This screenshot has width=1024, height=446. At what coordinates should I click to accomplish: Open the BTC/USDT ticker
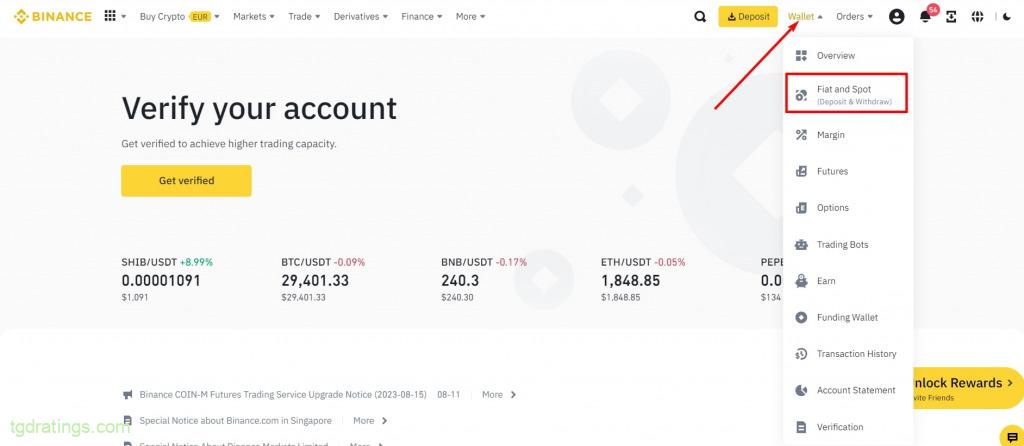point(324,281)
